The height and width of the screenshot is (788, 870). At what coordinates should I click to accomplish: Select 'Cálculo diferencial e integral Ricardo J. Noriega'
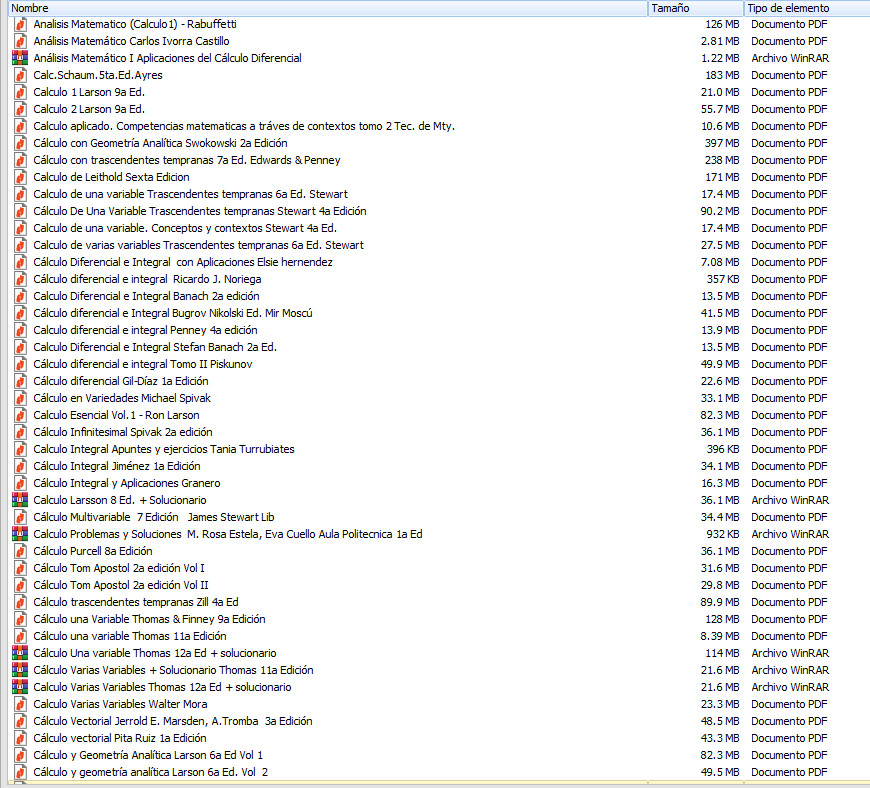pos(147,279)
